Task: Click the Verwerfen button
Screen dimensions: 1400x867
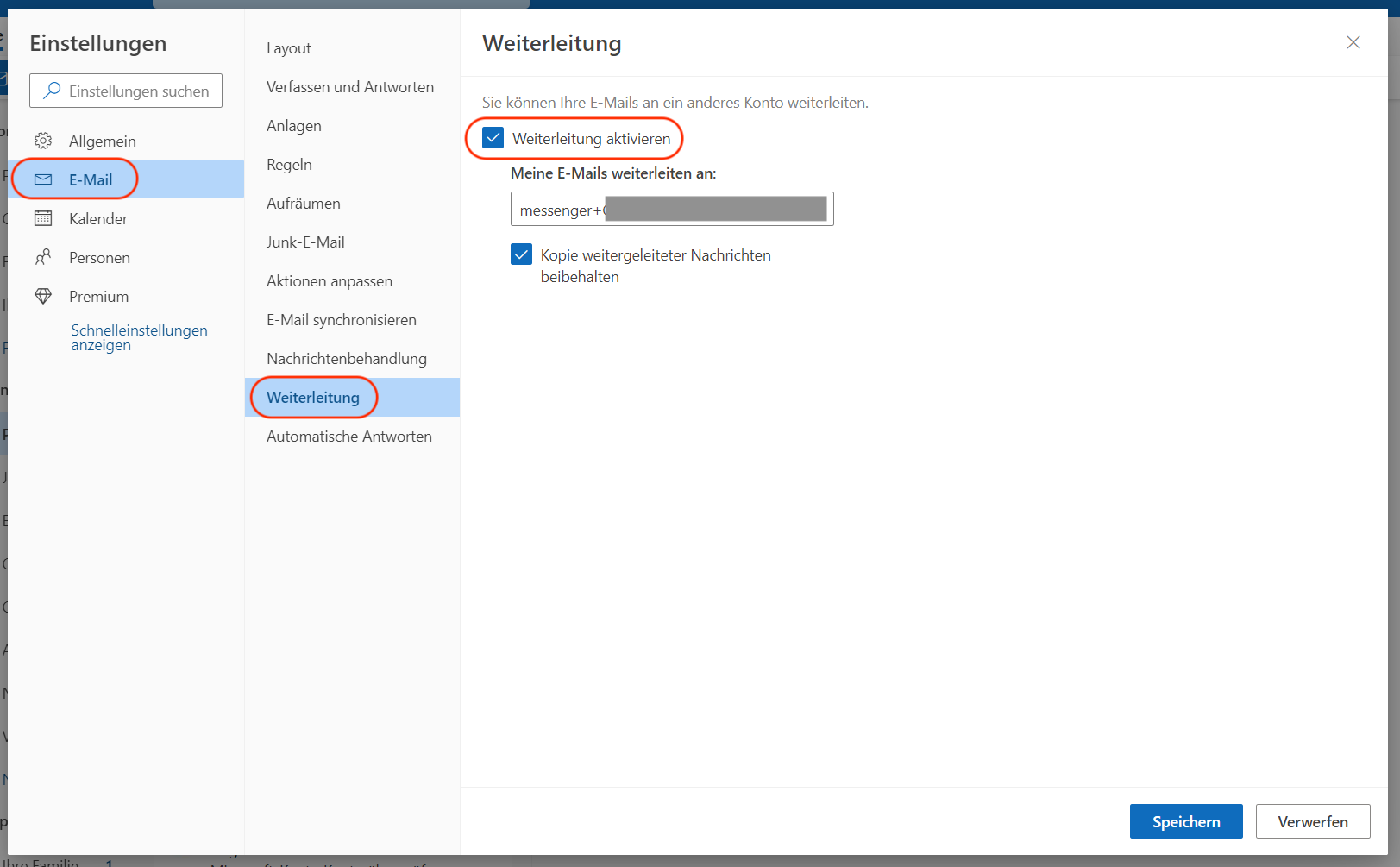Action: pyautogui.click(x=1312, y=821)
